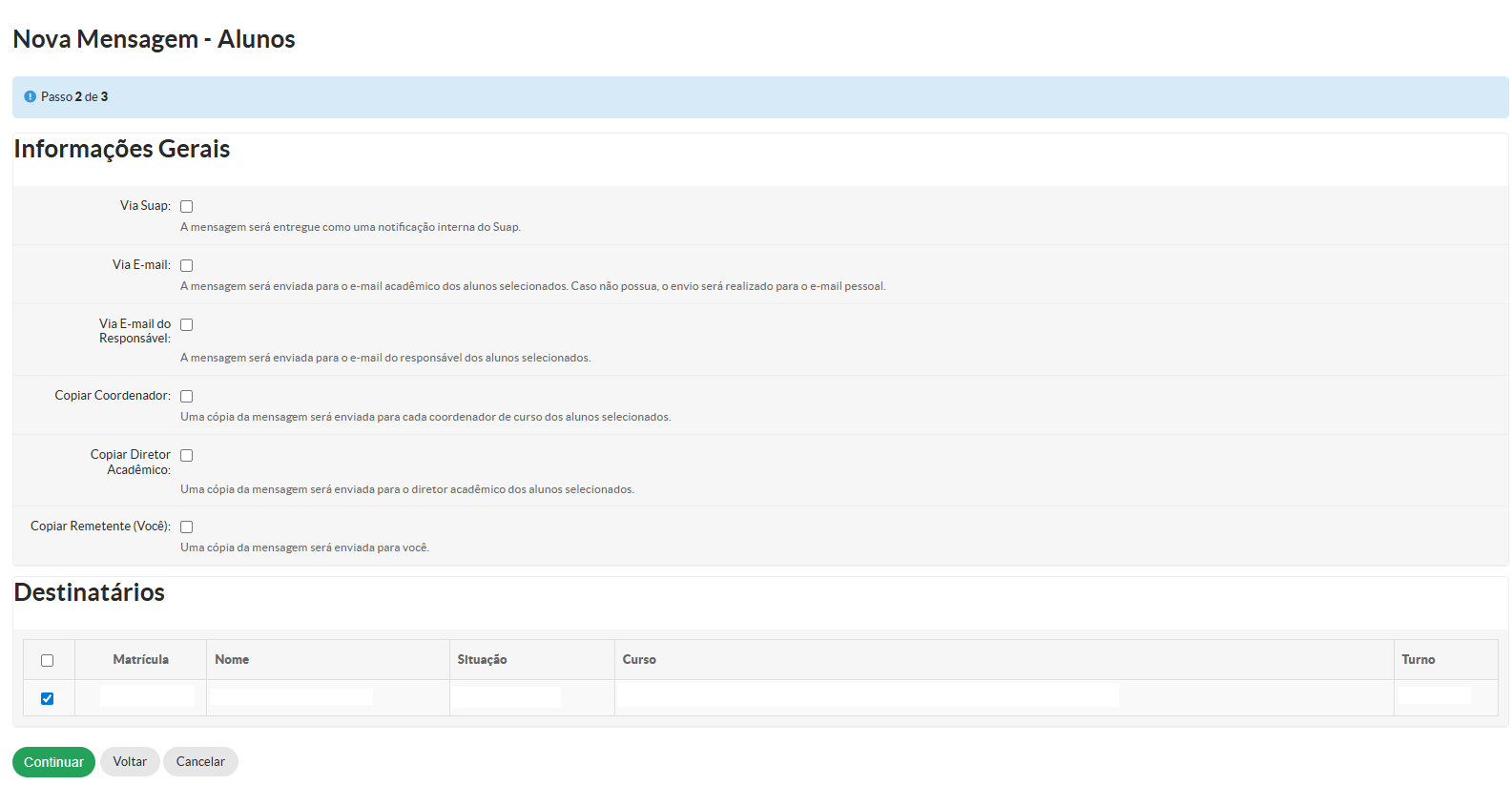Enable Copiar Coordenador checkbox
Image resolution: width=1512 pixels, height=785 pixels.
(187, 397)
